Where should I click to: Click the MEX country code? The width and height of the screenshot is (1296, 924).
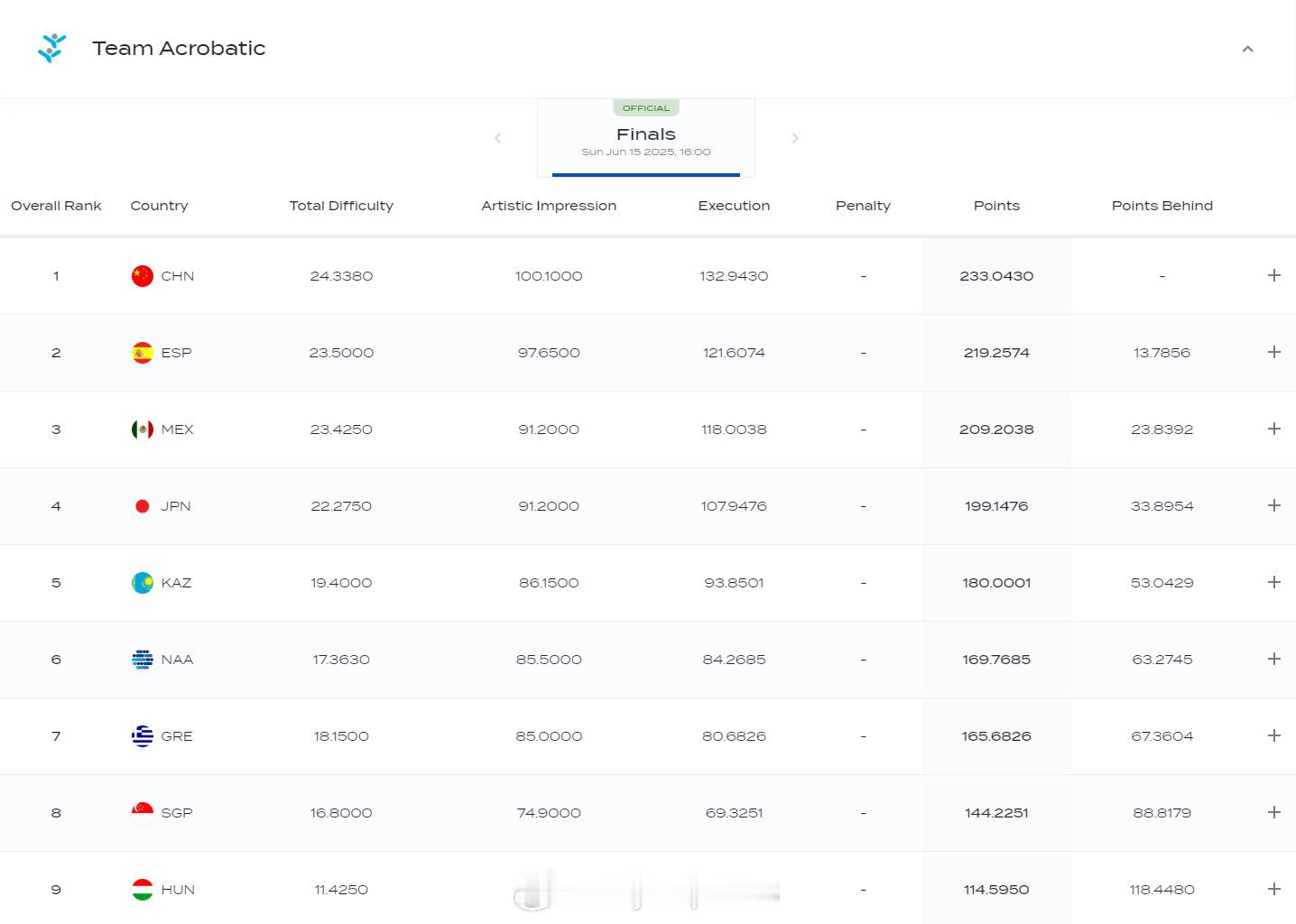[x=177, y=430]
